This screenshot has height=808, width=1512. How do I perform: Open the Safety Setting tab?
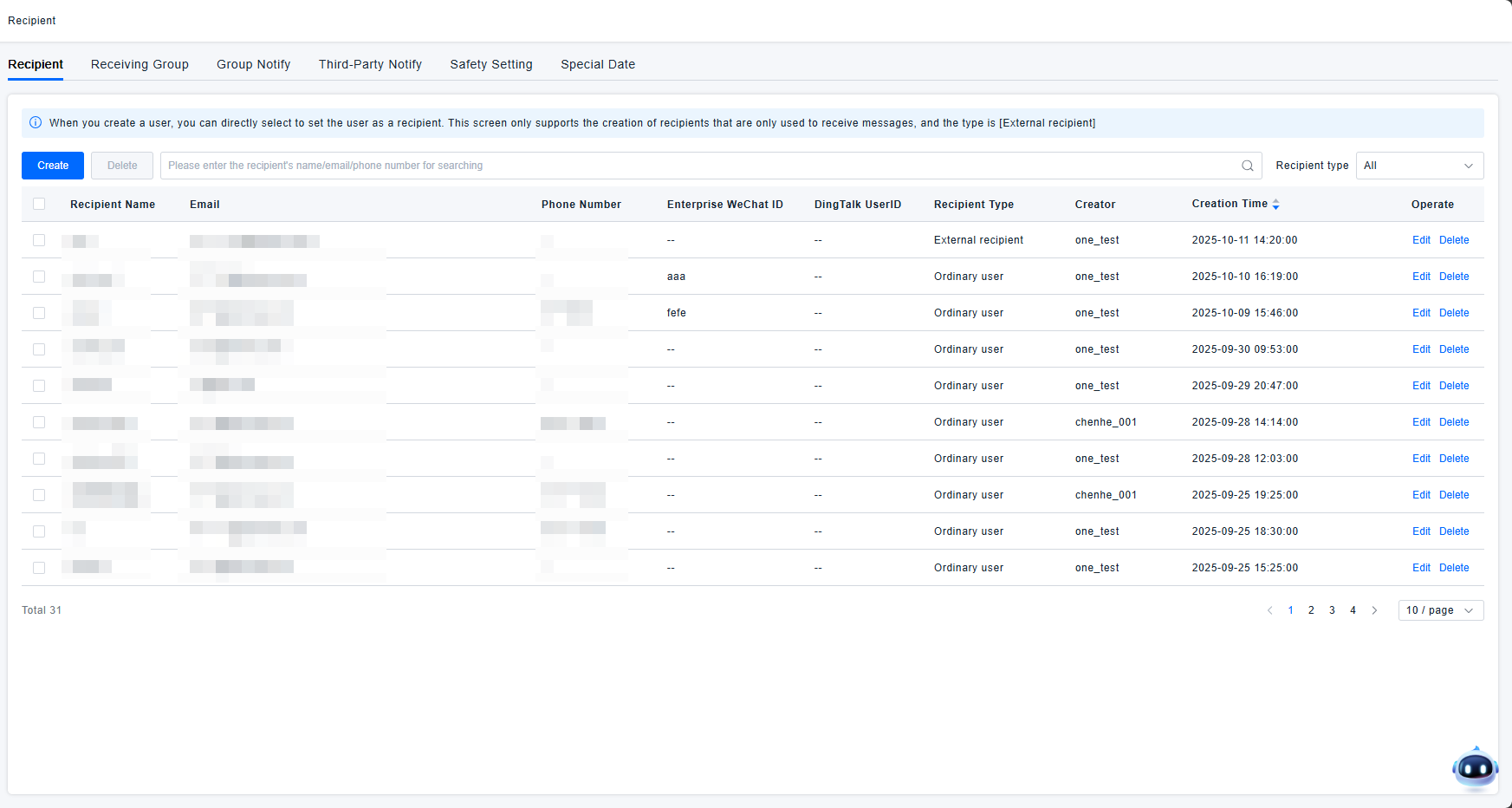click(x=490, y=64)
